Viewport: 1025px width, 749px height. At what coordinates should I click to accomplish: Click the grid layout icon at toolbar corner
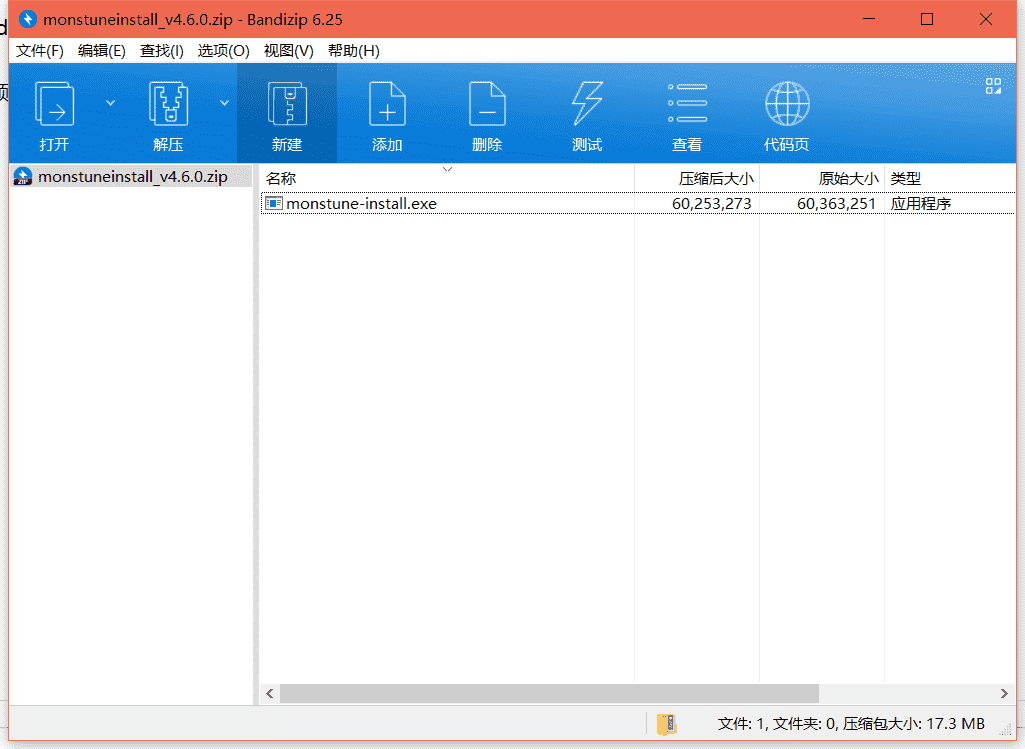(994, 86)
